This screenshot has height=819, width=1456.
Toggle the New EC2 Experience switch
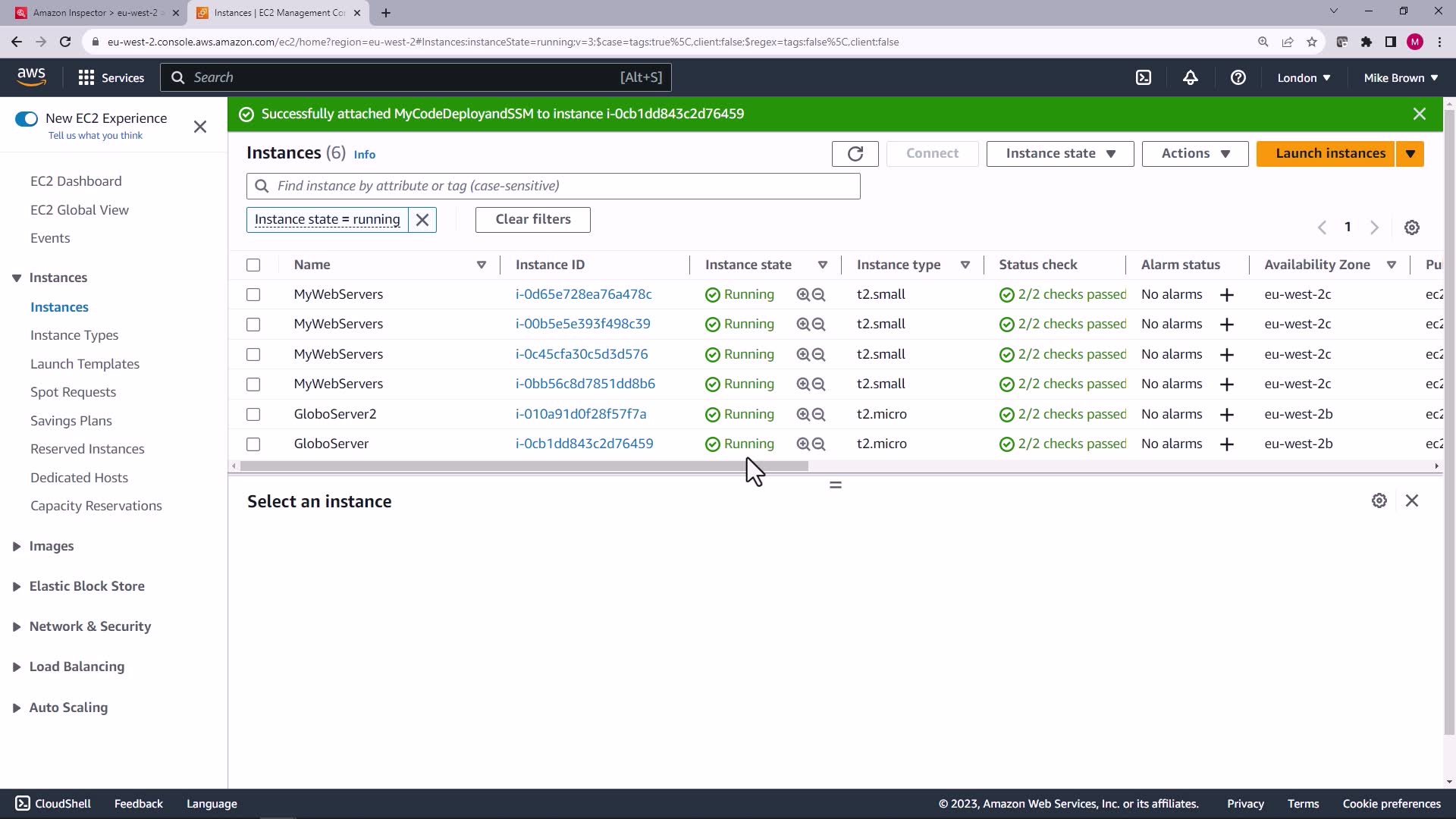click(27, 118)
